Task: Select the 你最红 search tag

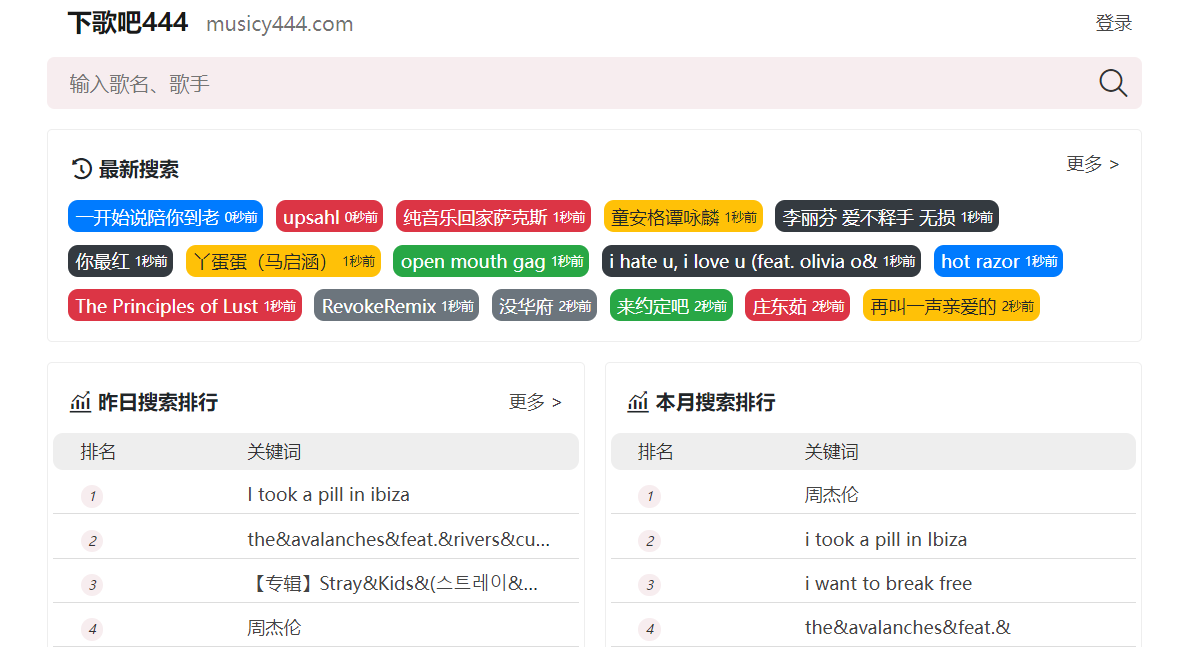Action: tap(121, 261)
